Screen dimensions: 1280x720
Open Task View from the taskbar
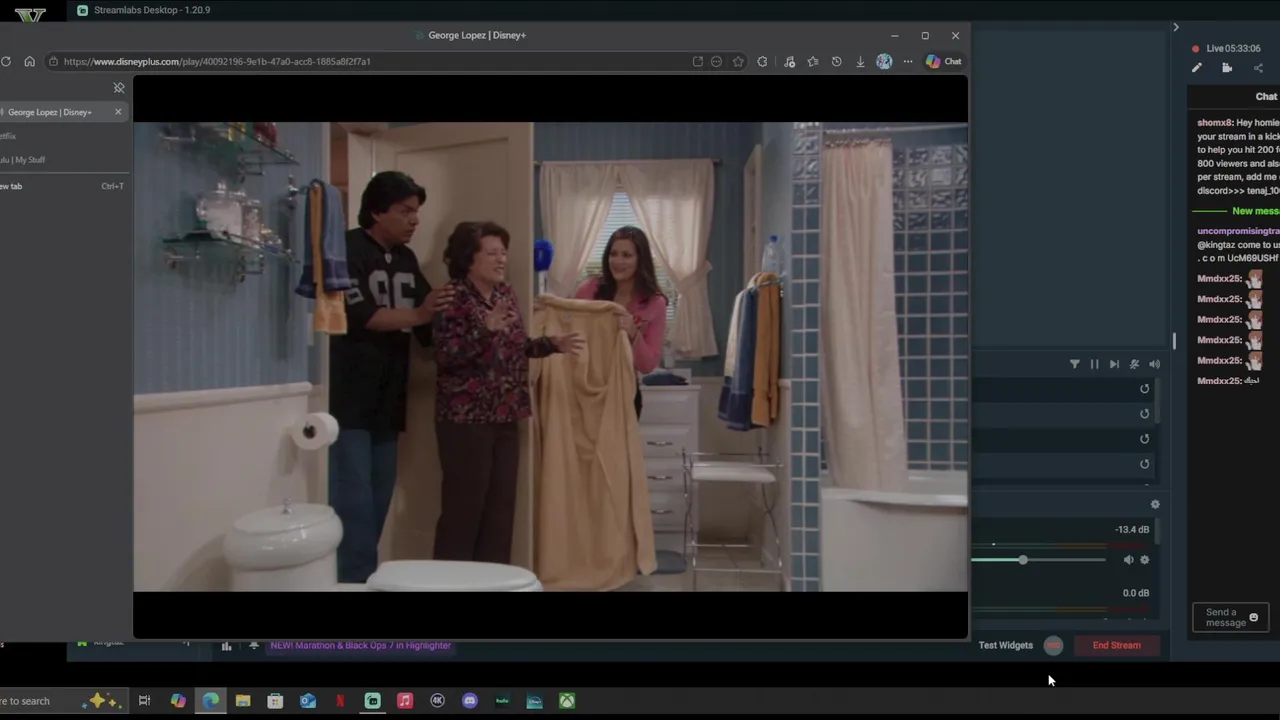coord(144,701)
